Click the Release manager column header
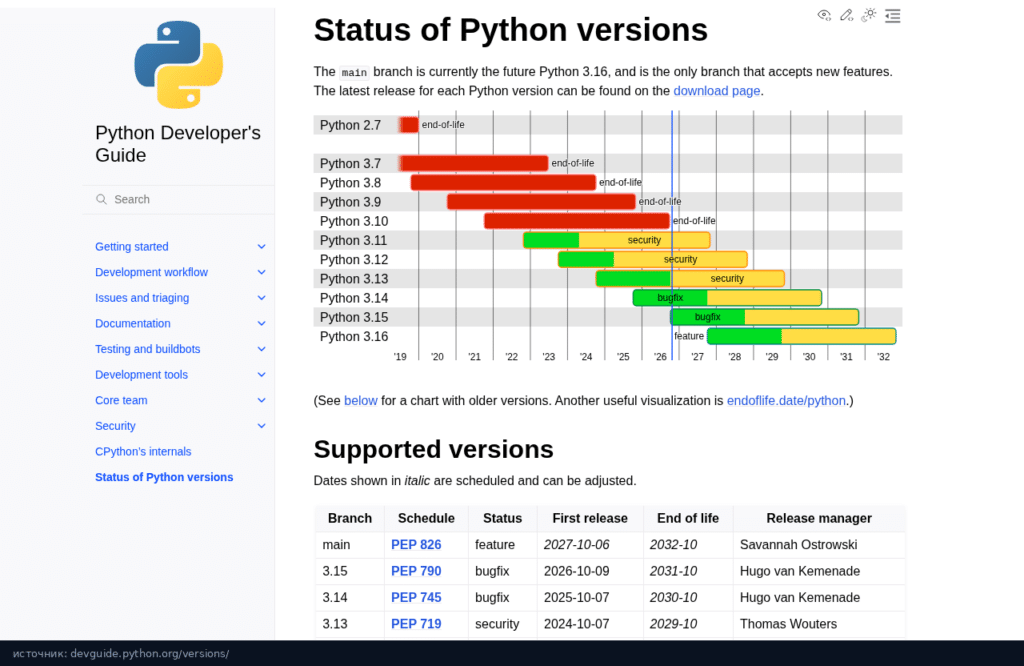This screenshot has height=666, width=1024. coord(819,518)
